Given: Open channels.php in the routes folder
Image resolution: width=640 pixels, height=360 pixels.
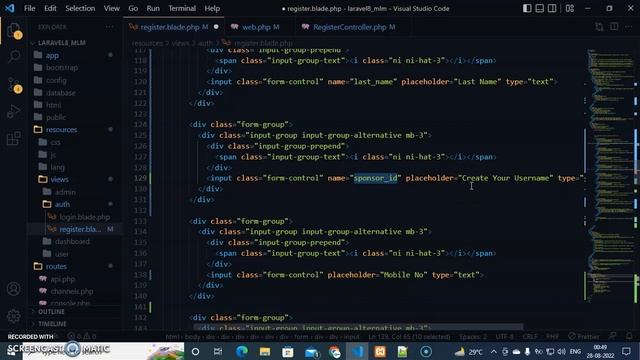Looking at the screenshot, I should click(x=72, y=291).
